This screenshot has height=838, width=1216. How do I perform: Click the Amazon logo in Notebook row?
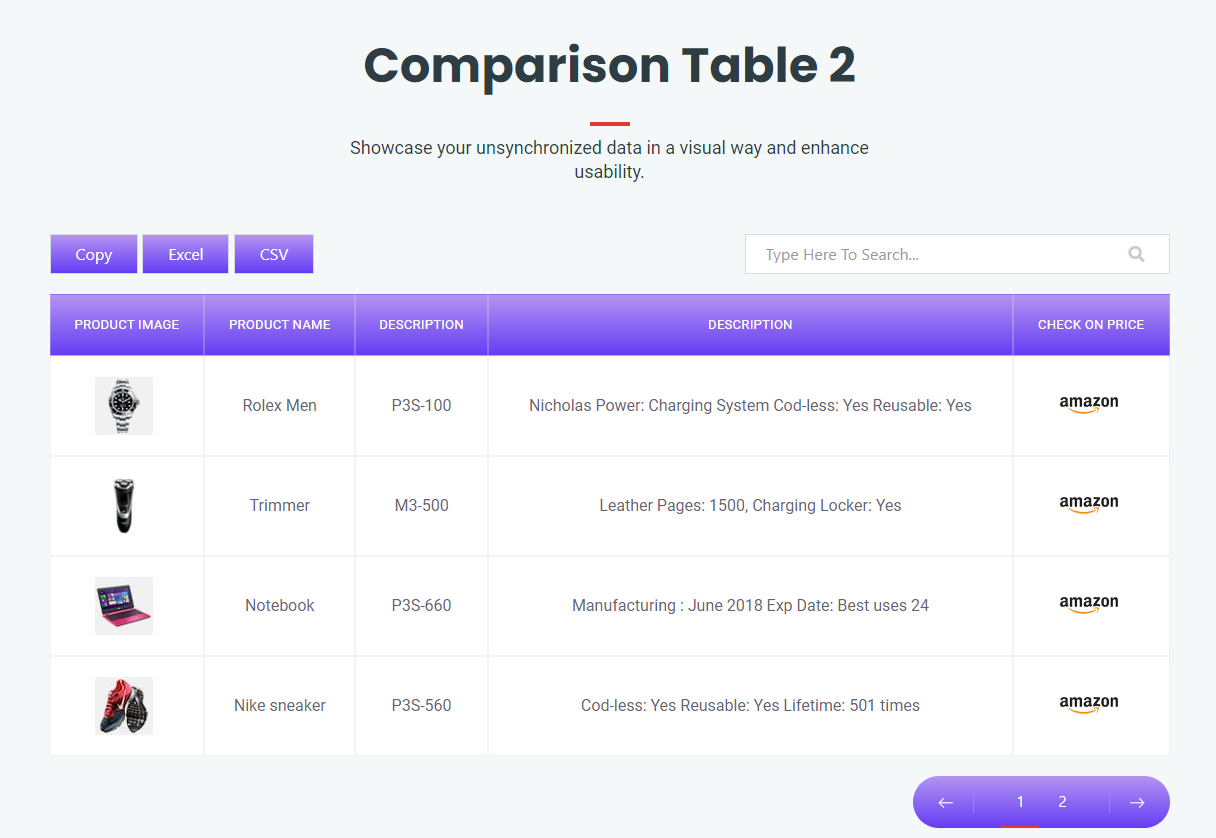coord(1089,605)
